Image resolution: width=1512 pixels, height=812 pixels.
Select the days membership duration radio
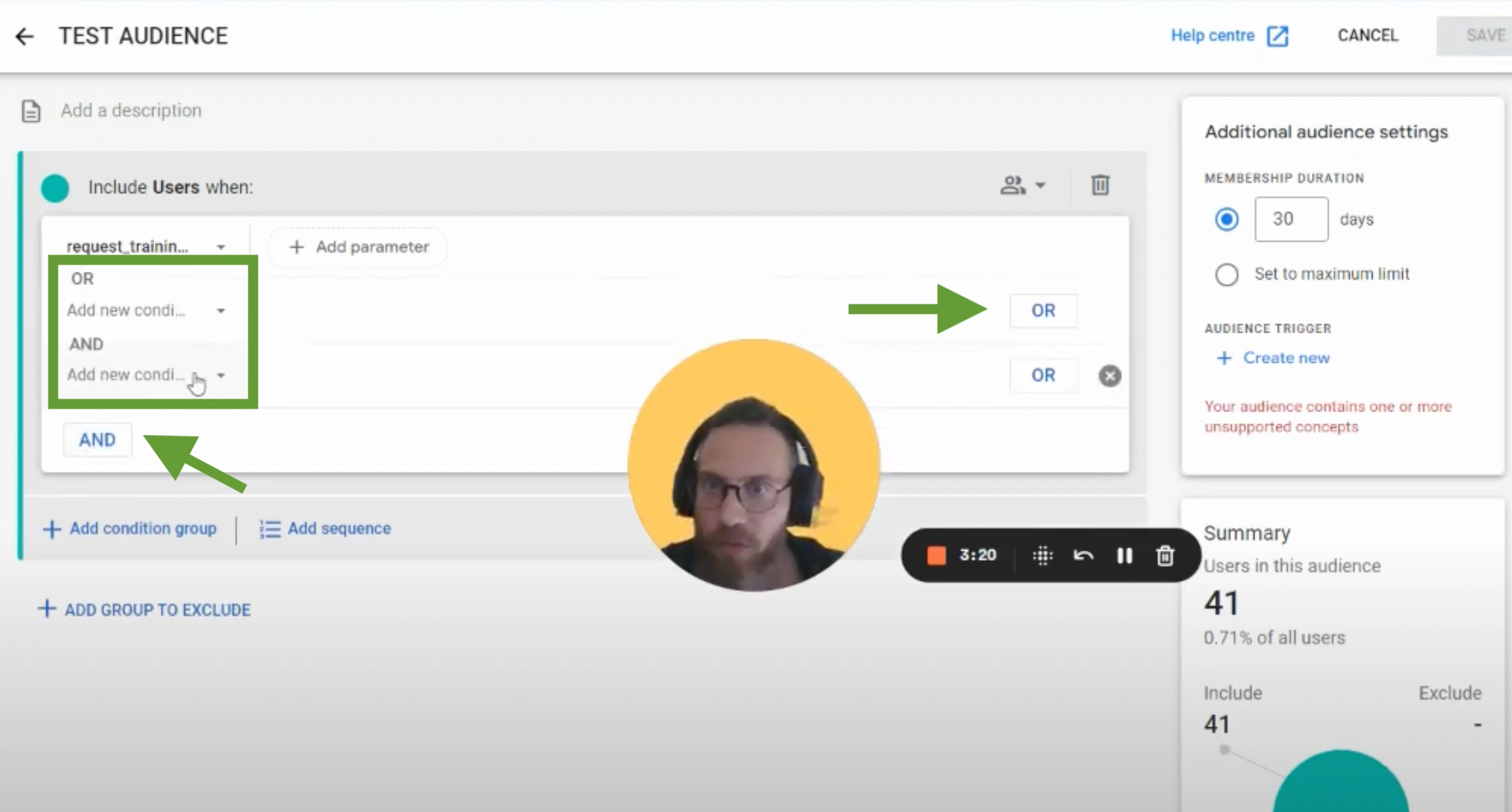click(1226, 219)
